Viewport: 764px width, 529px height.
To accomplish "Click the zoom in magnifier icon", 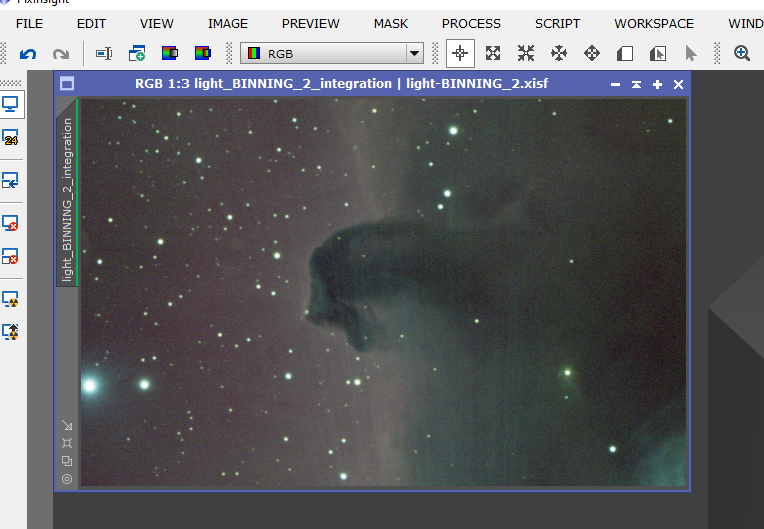I will (x=742, y=53).
